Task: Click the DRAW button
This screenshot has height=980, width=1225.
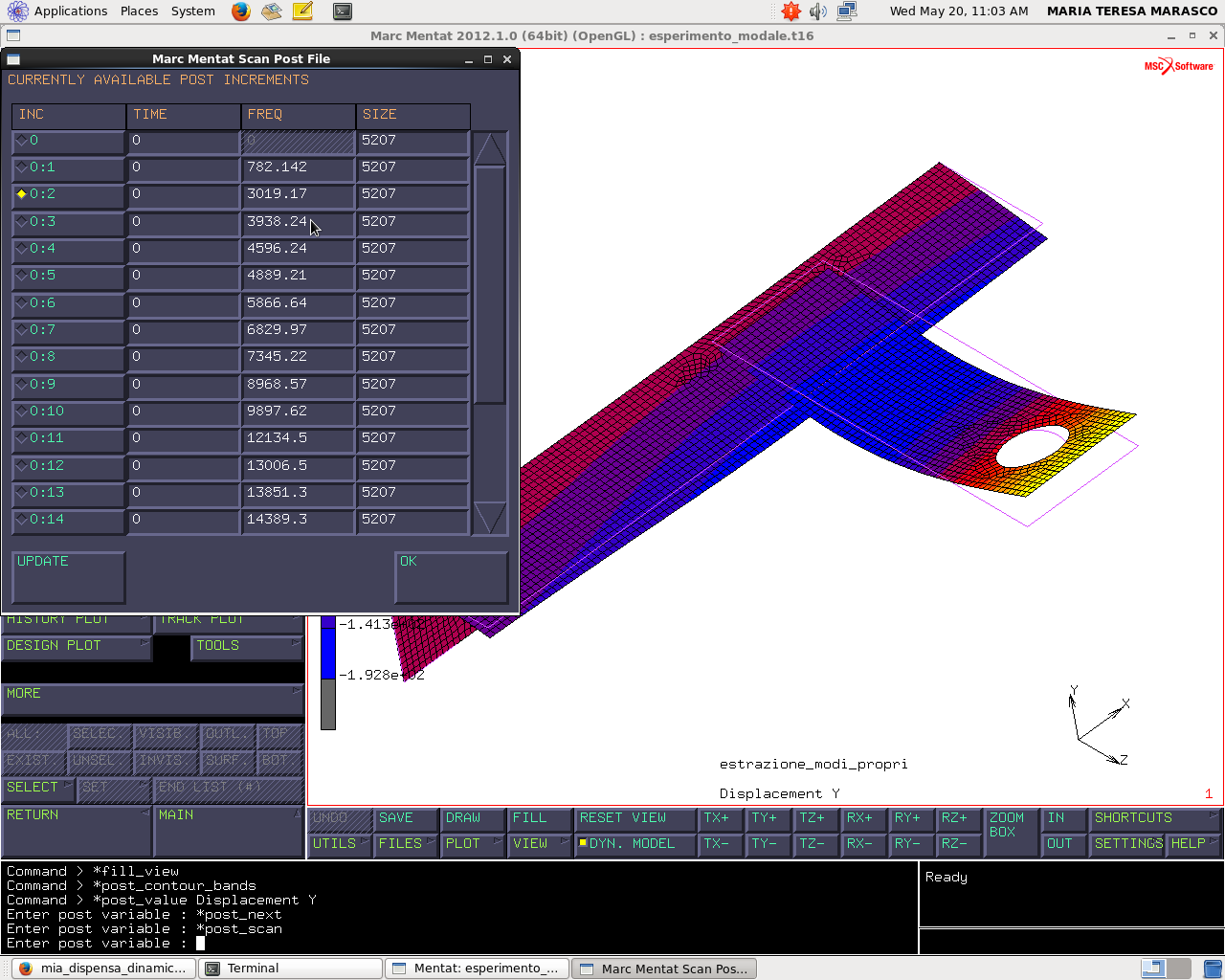Action: 472,818
